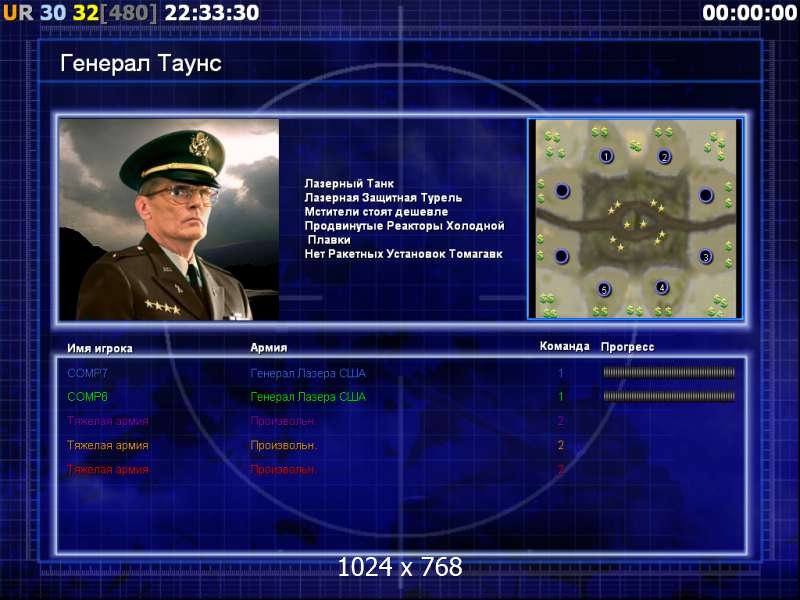Click the Имя игрока column header

click(99, 348)
